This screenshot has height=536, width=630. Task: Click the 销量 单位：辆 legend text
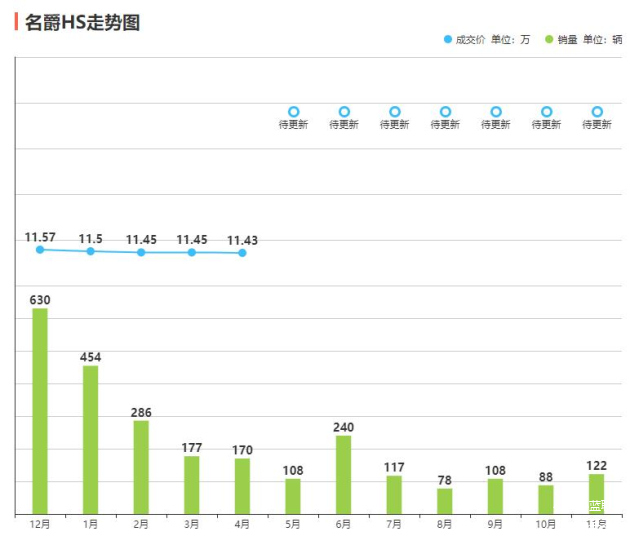click(x=590, y=39)
